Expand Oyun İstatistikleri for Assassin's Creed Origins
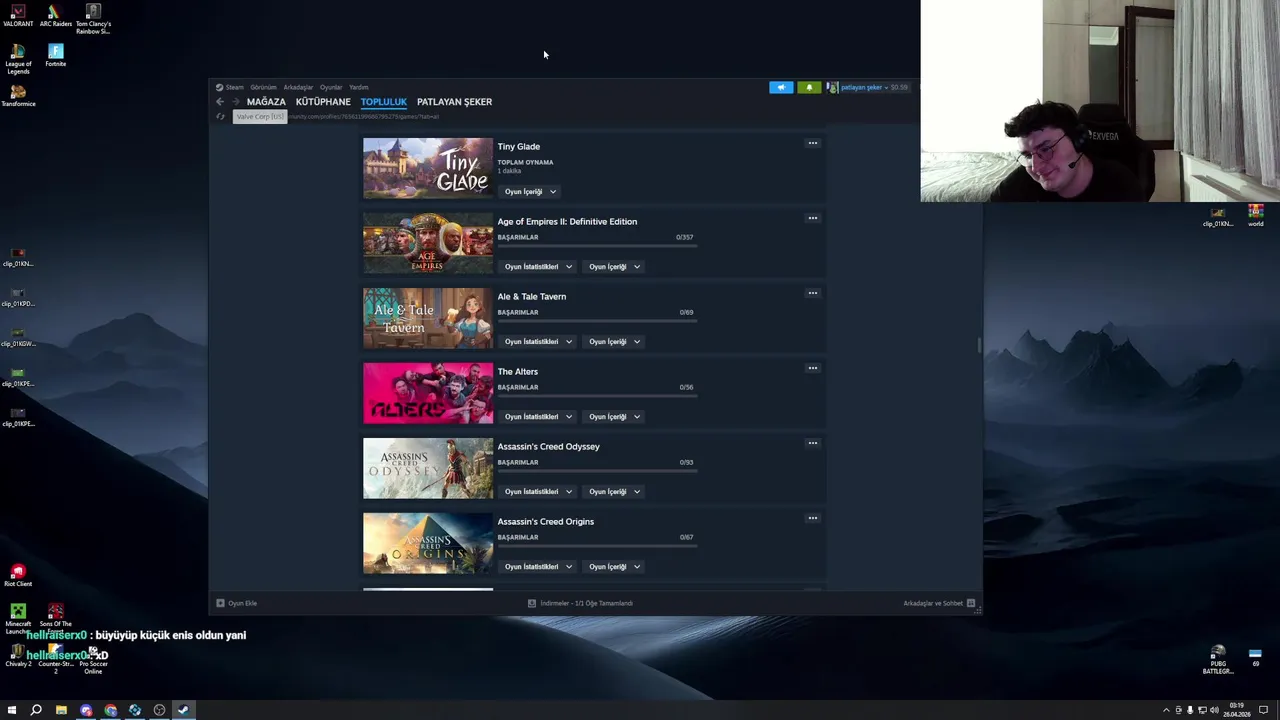Screen dimensions: 1280x720 pyautogui.click(x=538, y=566)
